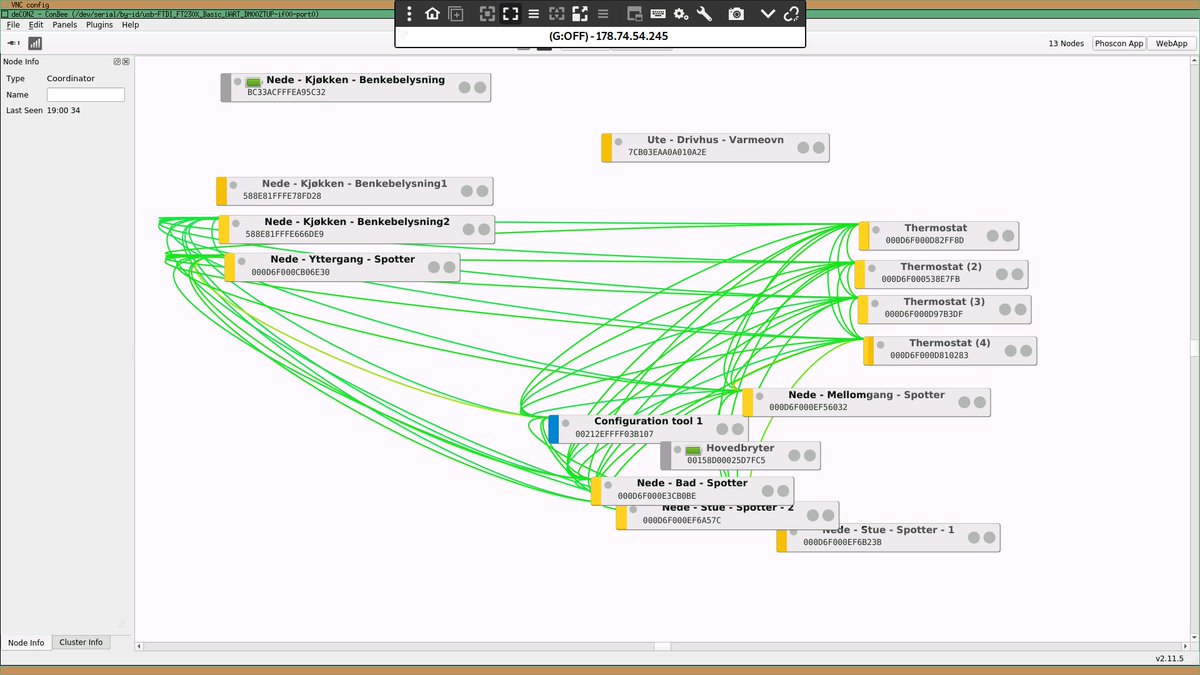The image size is (1200, 675).
Task: Click the deCONZ title bar window icon
Action: 5,14
